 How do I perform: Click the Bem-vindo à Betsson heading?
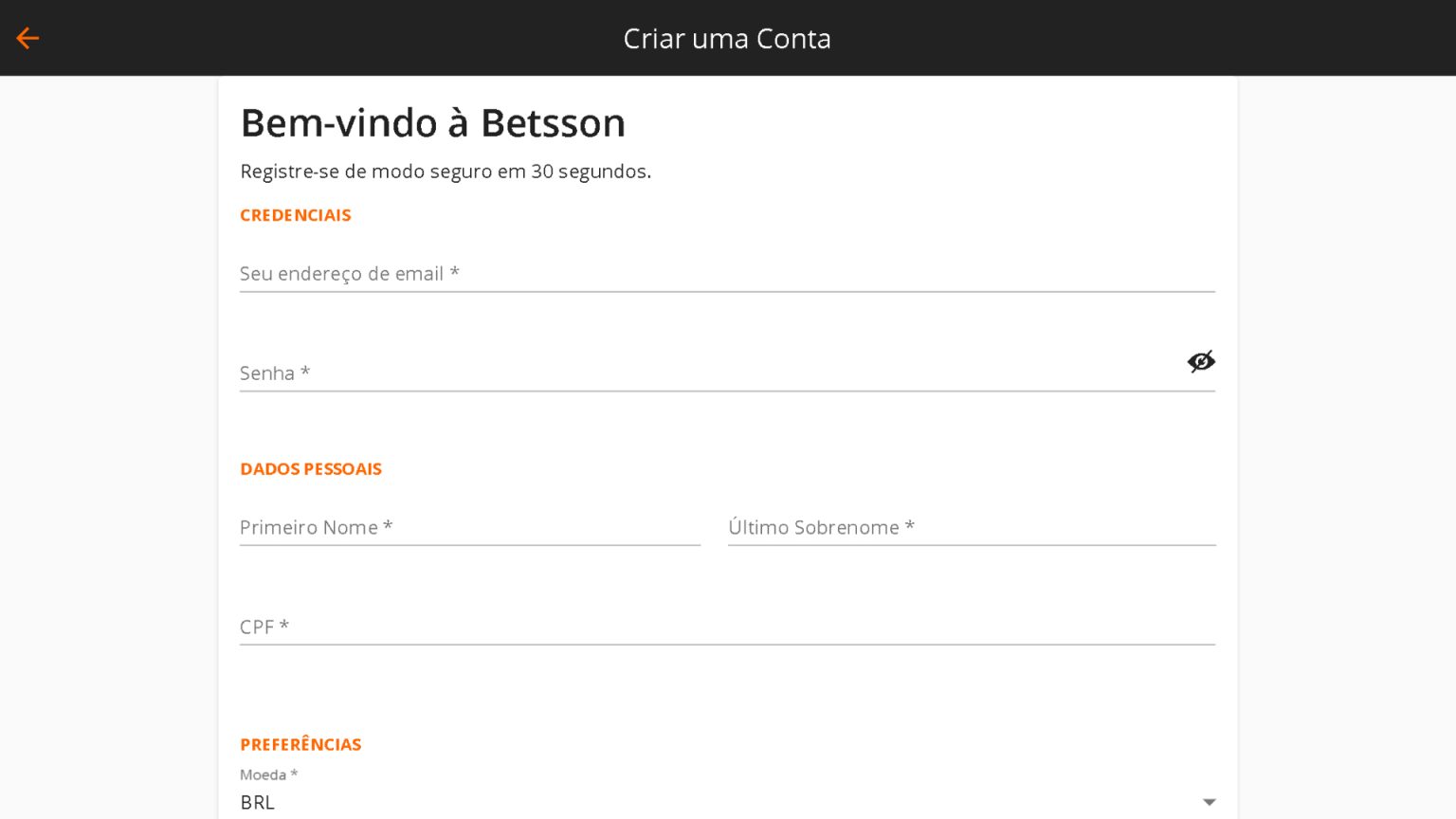[x=433, y=123]
